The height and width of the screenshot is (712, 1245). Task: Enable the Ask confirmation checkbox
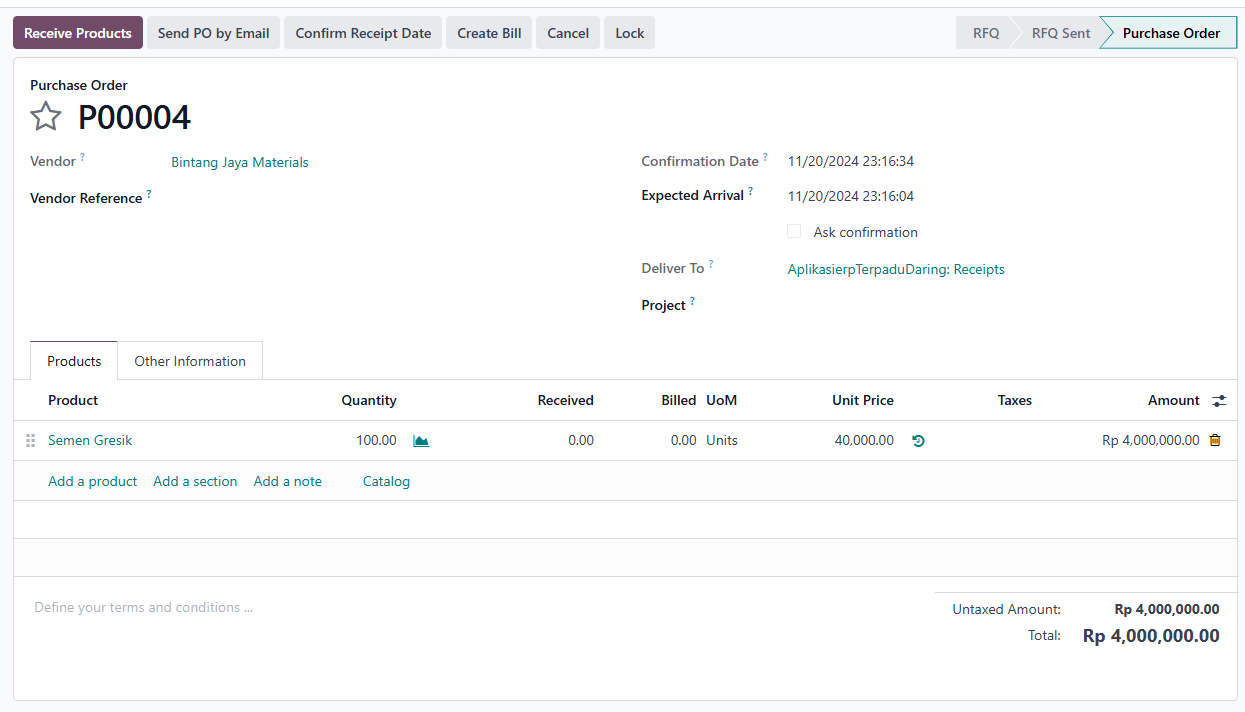[x=794, y=231]
